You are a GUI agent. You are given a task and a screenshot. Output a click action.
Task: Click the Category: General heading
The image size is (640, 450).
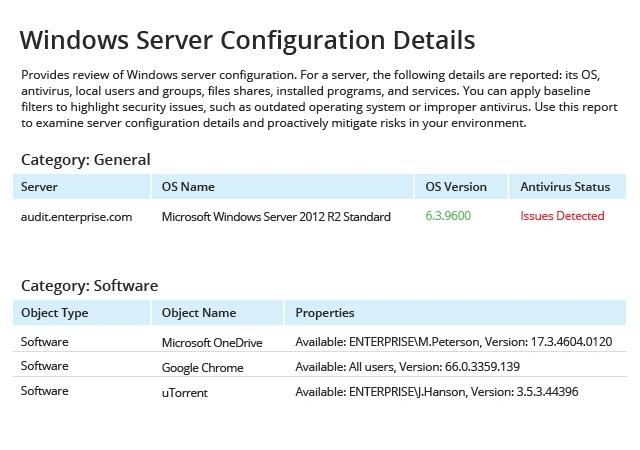point(86,160)
